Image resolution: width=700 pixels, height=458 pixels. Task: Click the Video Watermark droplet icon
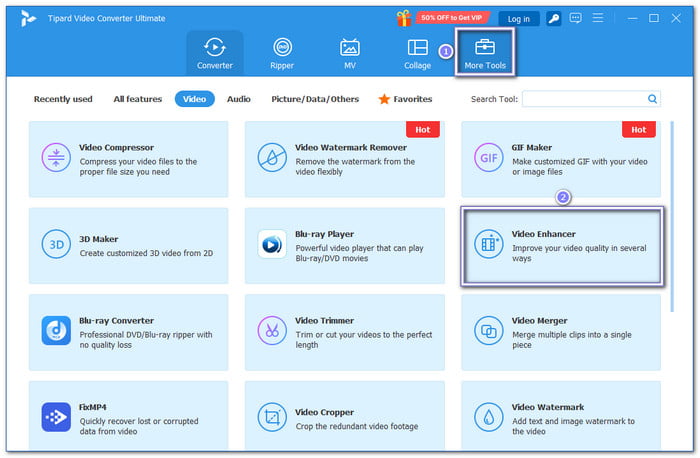pyautogui.click(x=488, y=417)
